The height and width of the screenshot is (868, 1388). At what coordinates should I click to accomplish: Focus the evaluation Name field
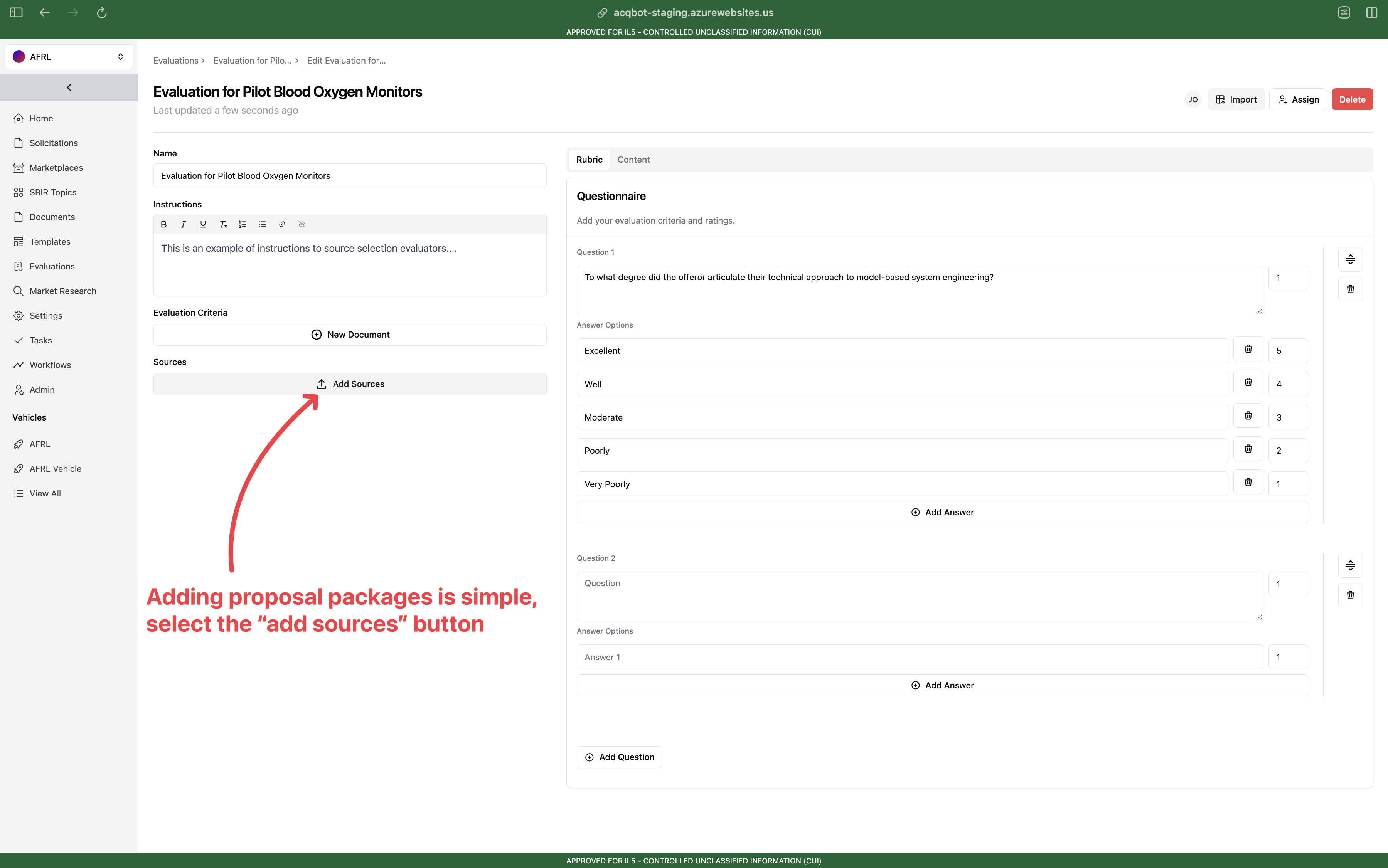click(350, 176)
